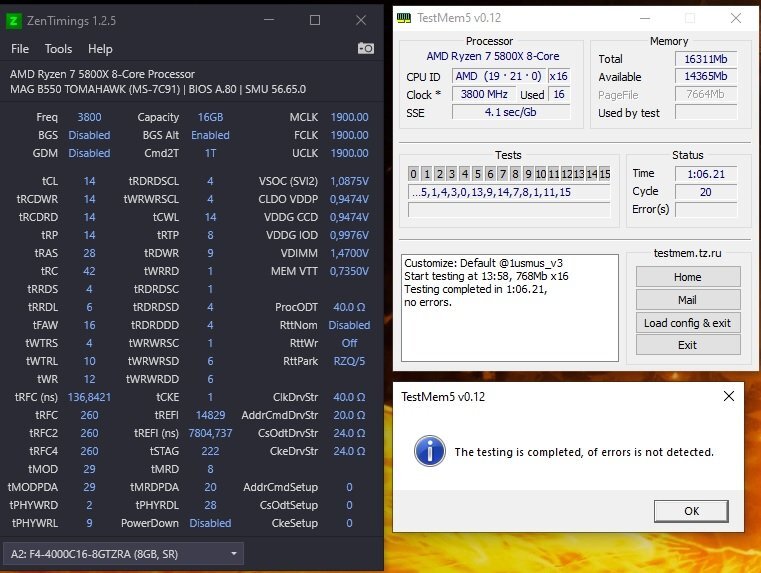Minimize the TestMem5 main window
This screenshot has height=573, width=761.
[x=645, y=18]
